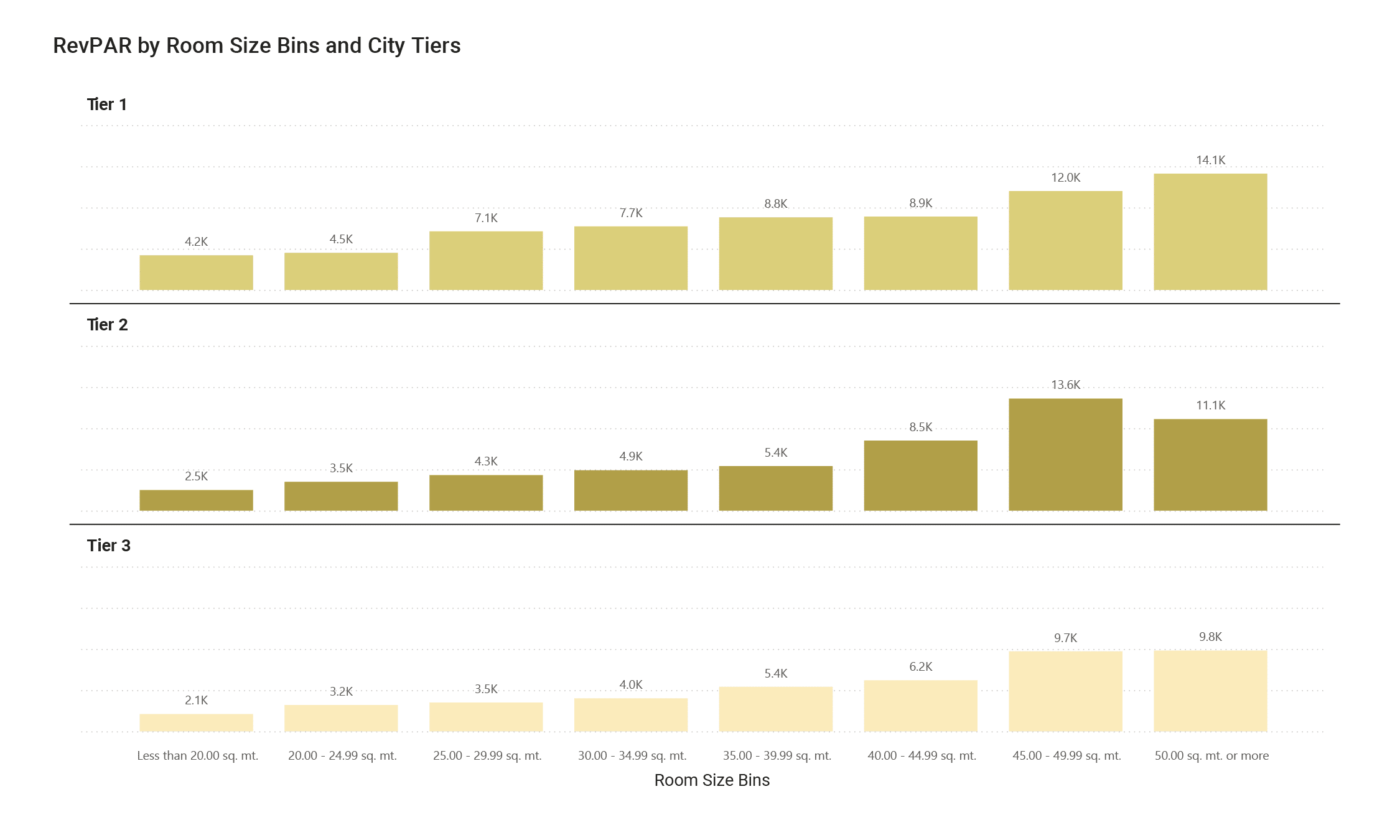Viewport: 1400px width, 840px height.
Task: Choose the Tier 3 bar labeled 2.1K
Action: pos(196,722)
